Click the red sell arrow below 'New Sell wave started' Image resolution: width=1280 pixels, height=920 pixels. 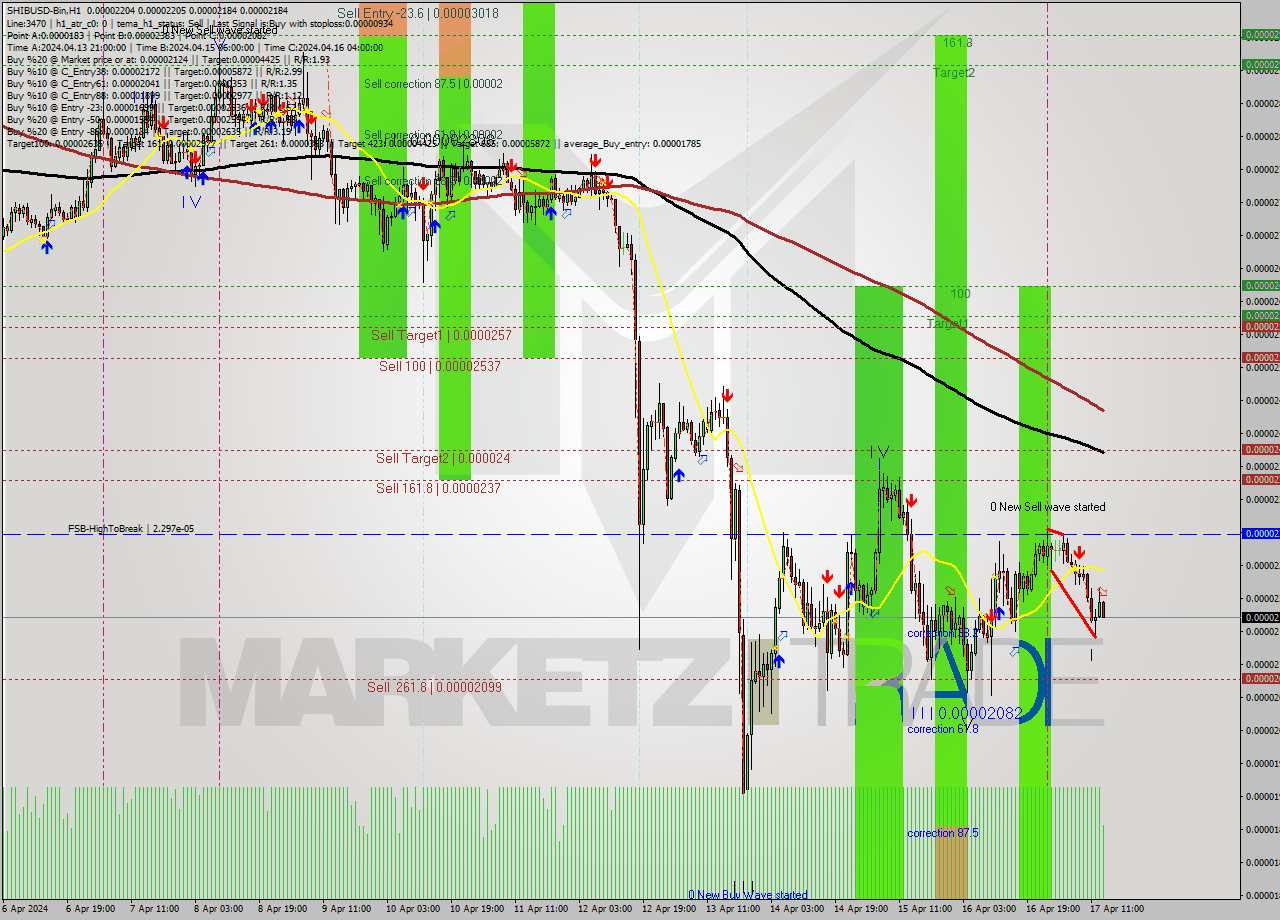[1080, 553]
